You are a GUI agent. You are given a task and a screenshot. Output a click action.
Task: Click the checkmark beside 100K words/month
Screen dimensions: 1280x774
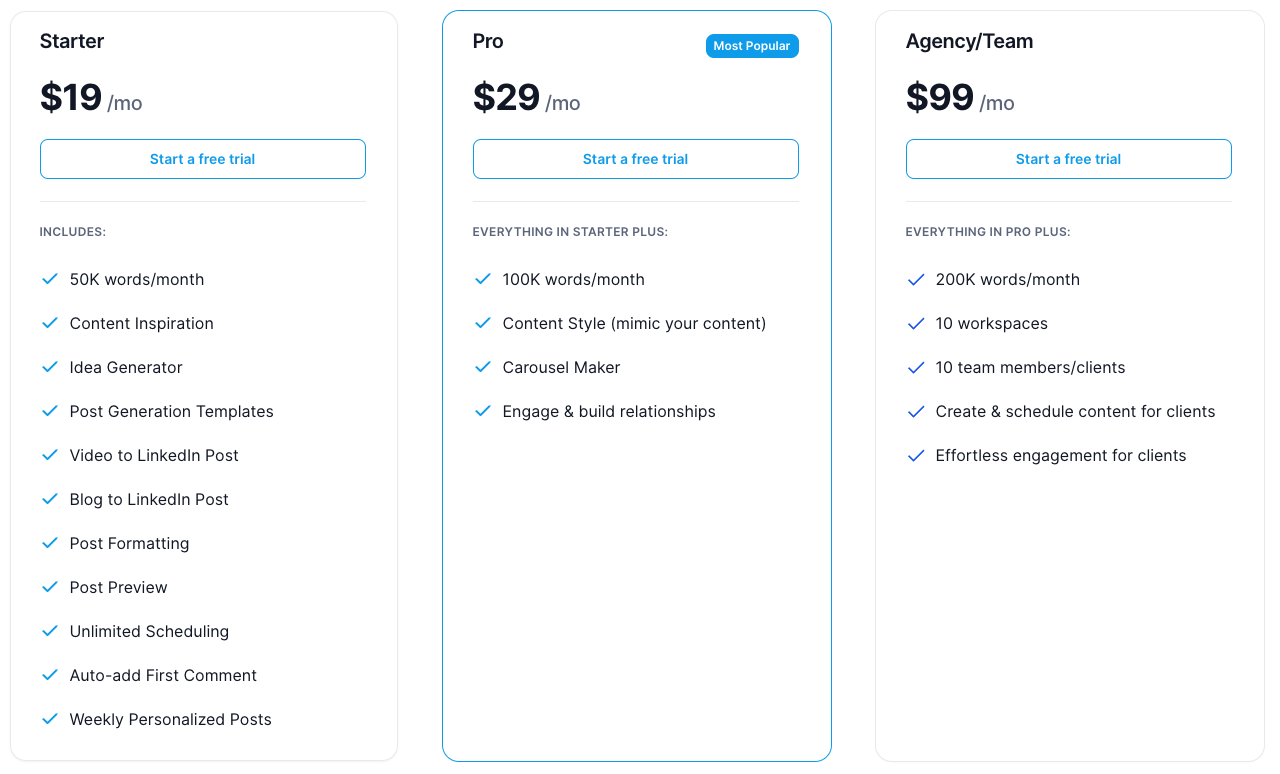[483, 279]
